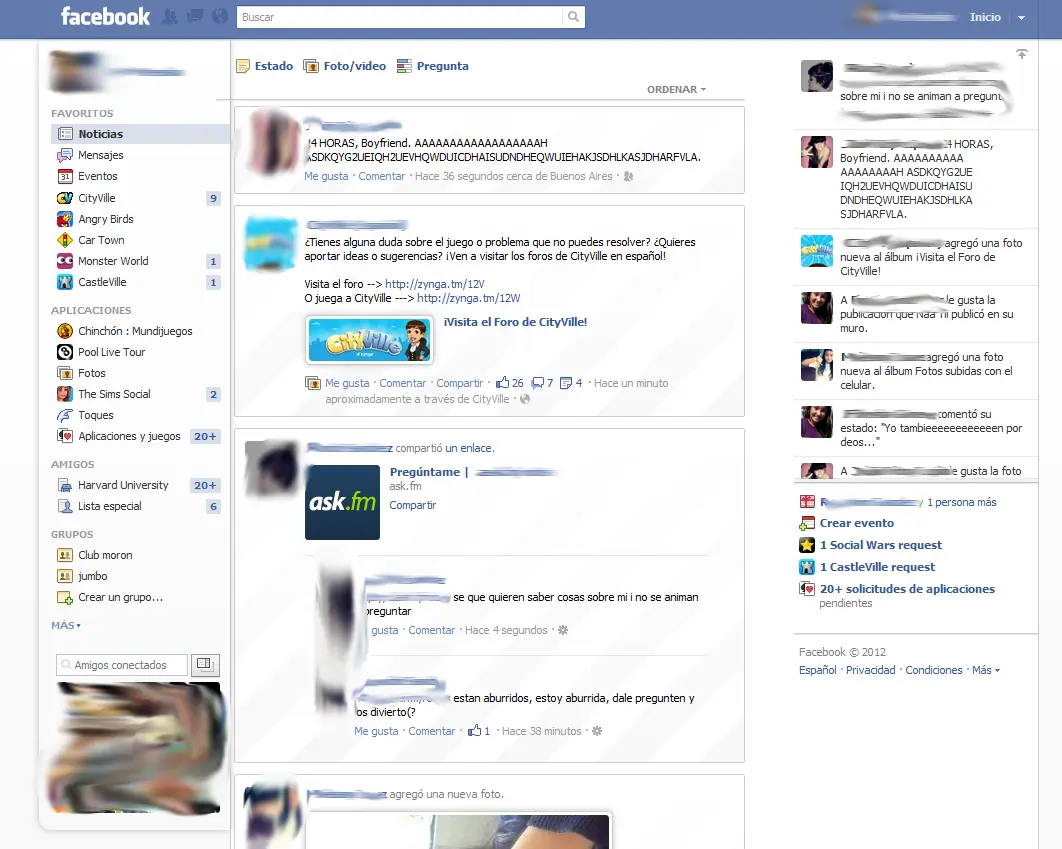Expand Más footer dropdown
This screenshot has height=849, width=1062.
985,670
